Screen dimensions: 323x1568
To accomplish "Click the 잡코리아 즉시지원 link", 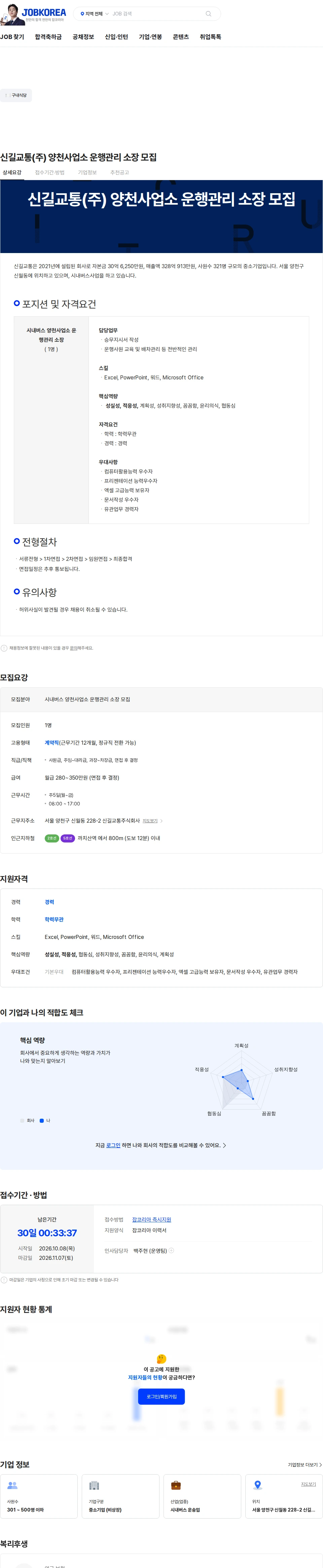I will click(x=152, y=1219).
